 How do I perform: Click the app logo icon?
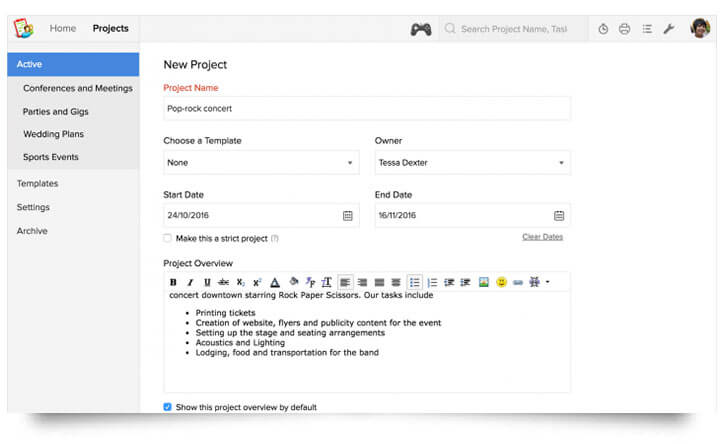click(23, 28)
